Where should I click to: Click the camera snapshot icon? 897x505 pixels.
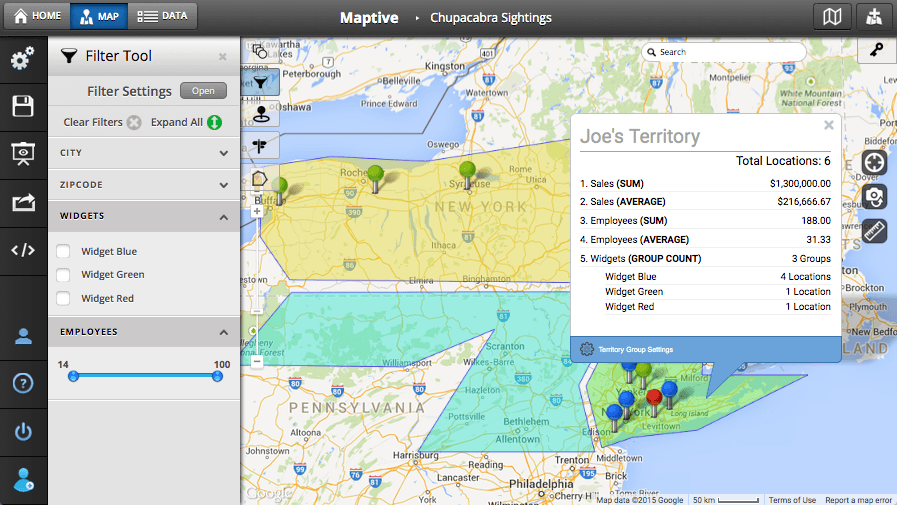pos(874,197)
